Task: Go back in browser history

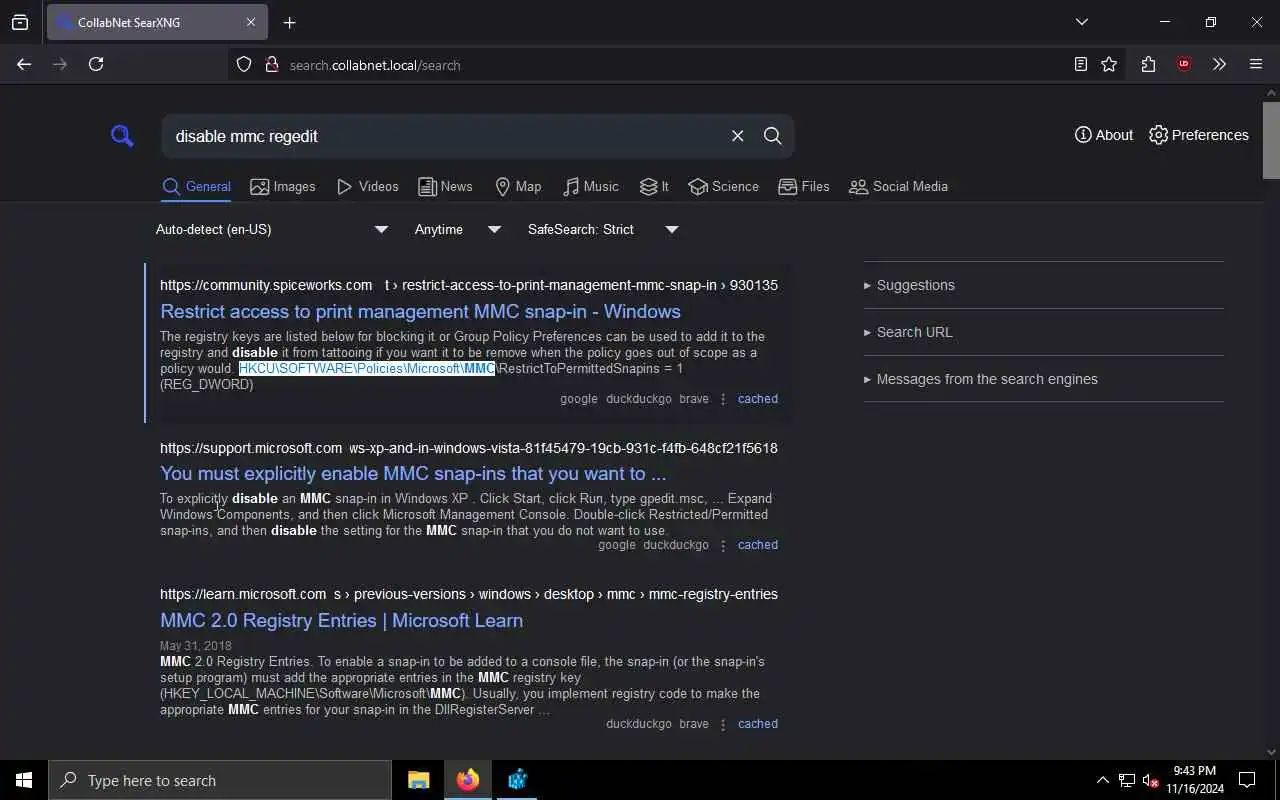Action: pos(24,64)
